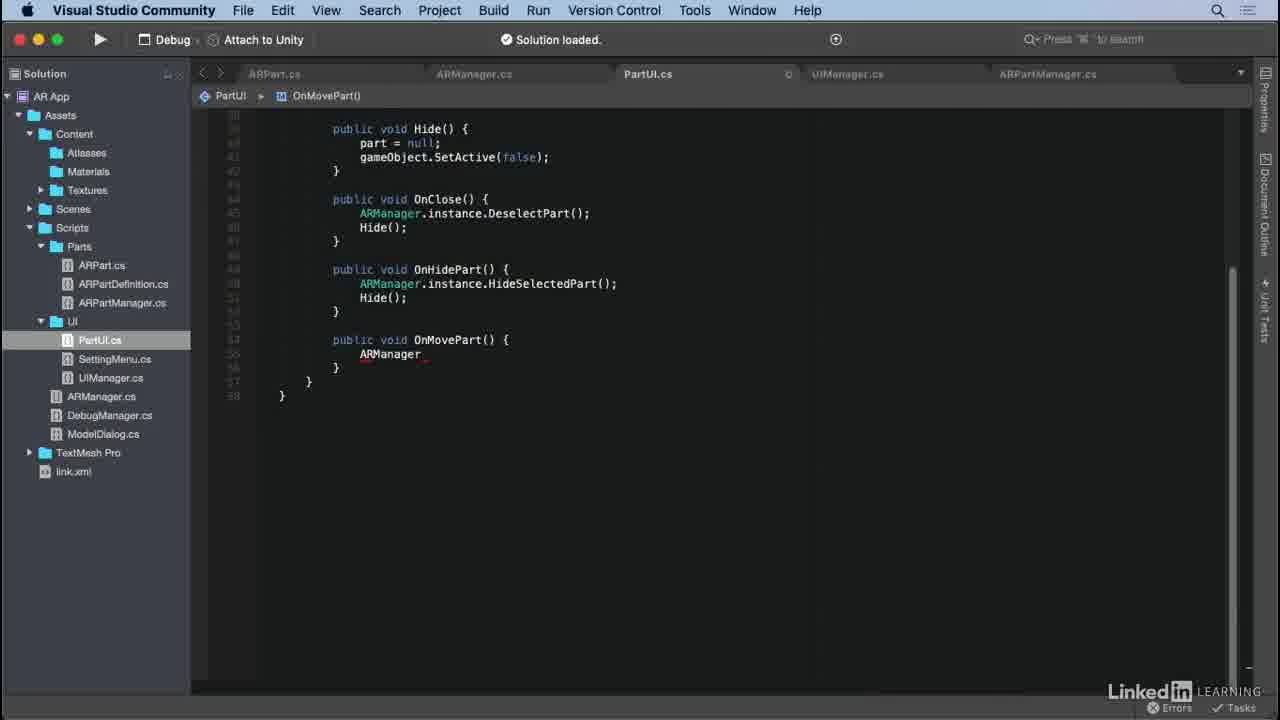Viewport: 1280px width, 720px height.
Task: Expand the TextMesh Pro folder
Action: [x=30, y=453]
